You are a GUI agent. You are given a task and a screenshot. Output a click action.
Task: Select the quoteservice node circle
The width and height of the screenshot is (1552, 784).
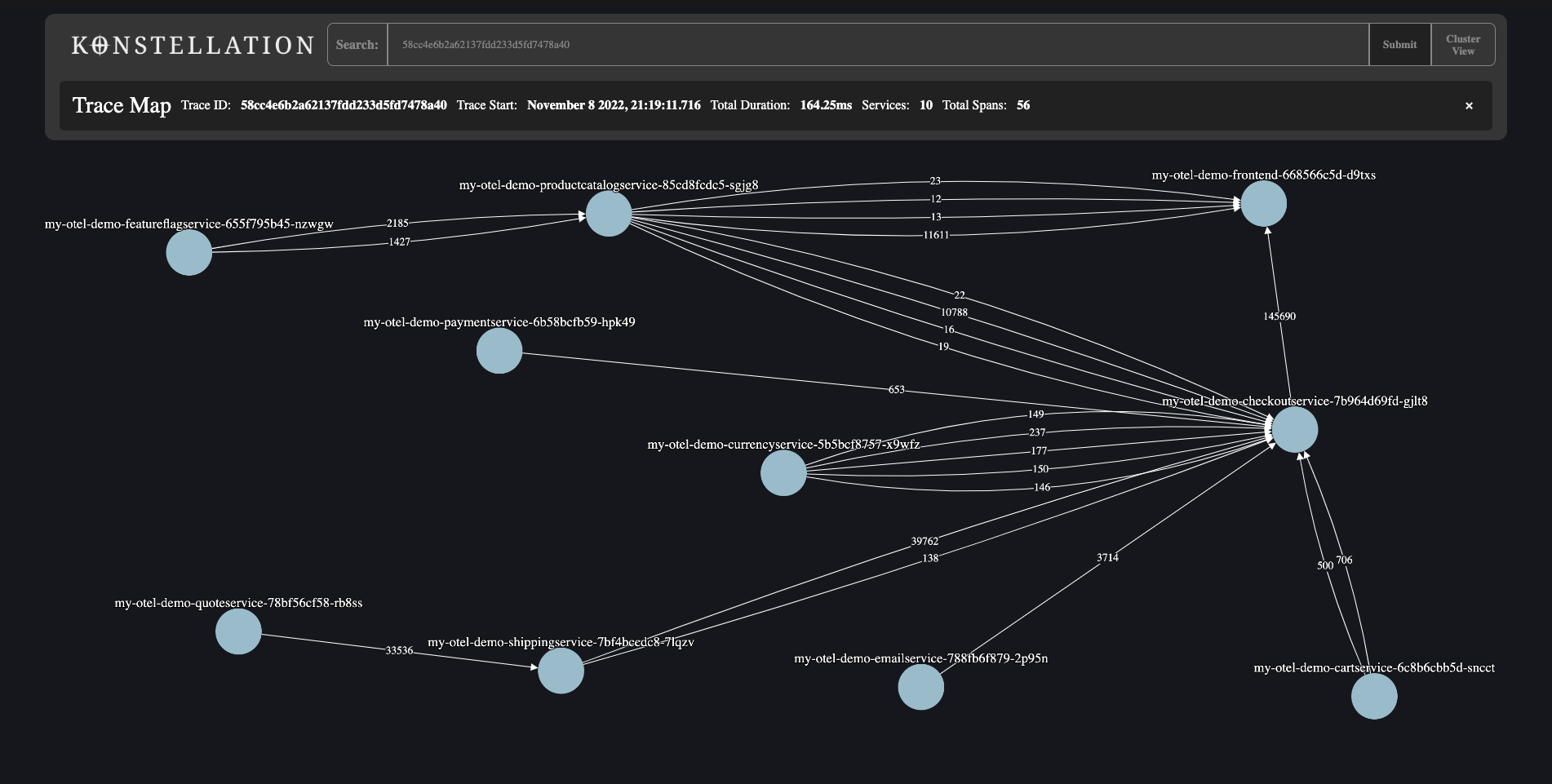(x=238, y=631)
